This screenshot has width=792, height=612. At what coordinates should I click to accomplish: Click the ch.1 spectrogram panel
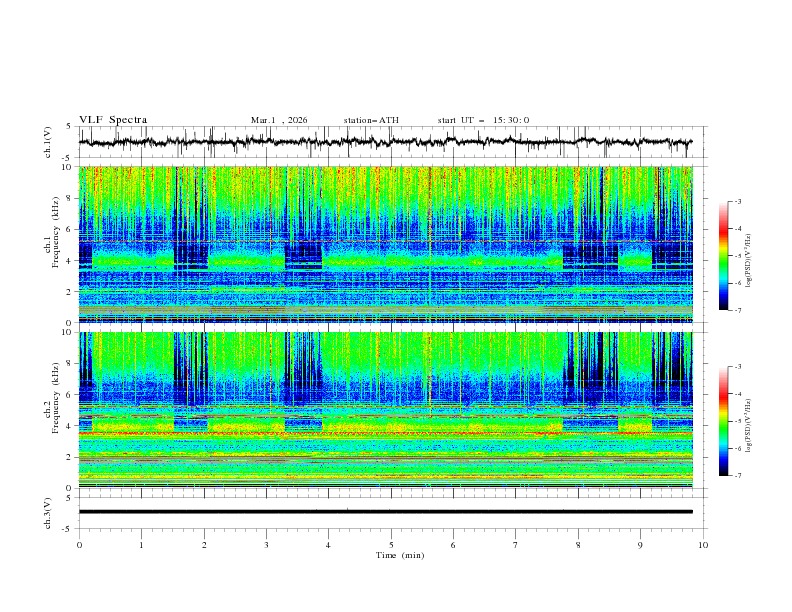click(x=385, y=244)
